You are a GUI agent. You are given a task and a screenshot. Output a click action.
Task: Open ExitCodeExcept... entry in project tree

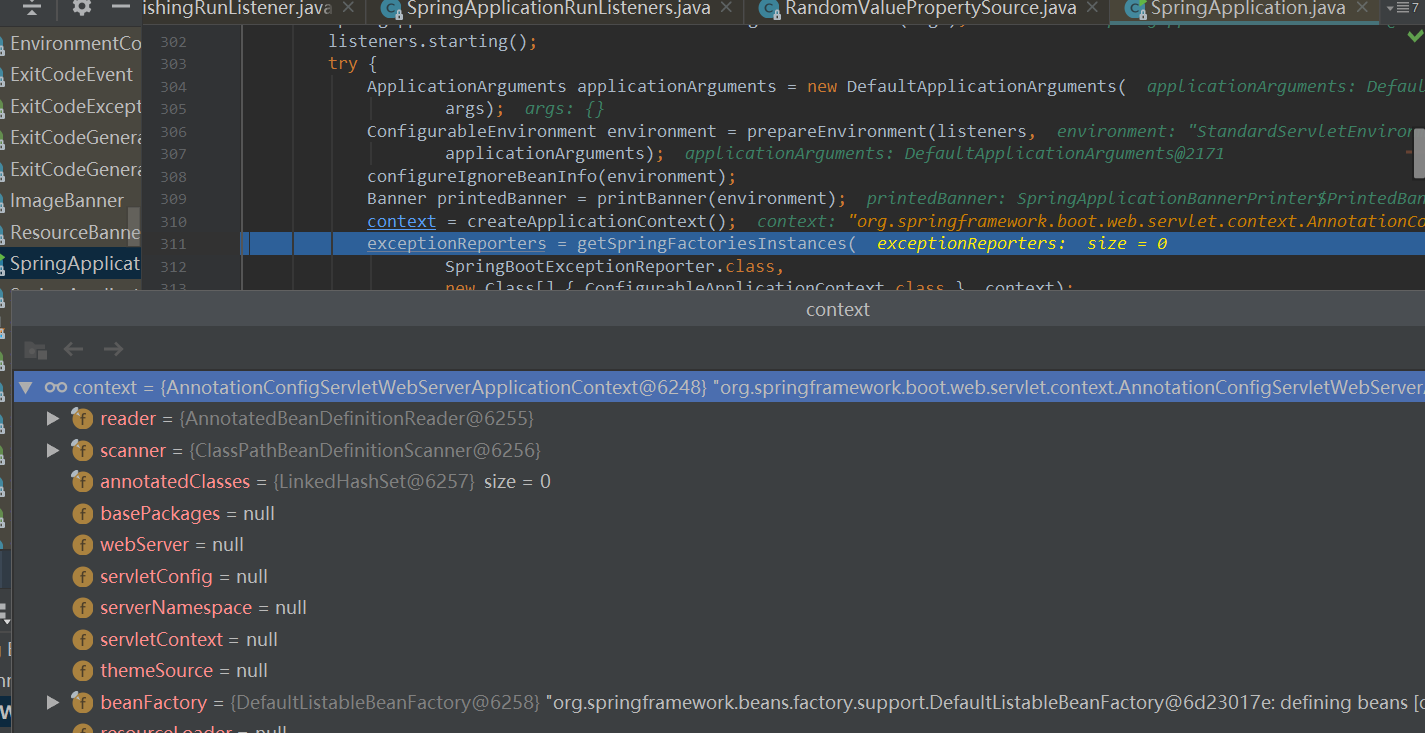pyautogui.click(x=75, y=107)
